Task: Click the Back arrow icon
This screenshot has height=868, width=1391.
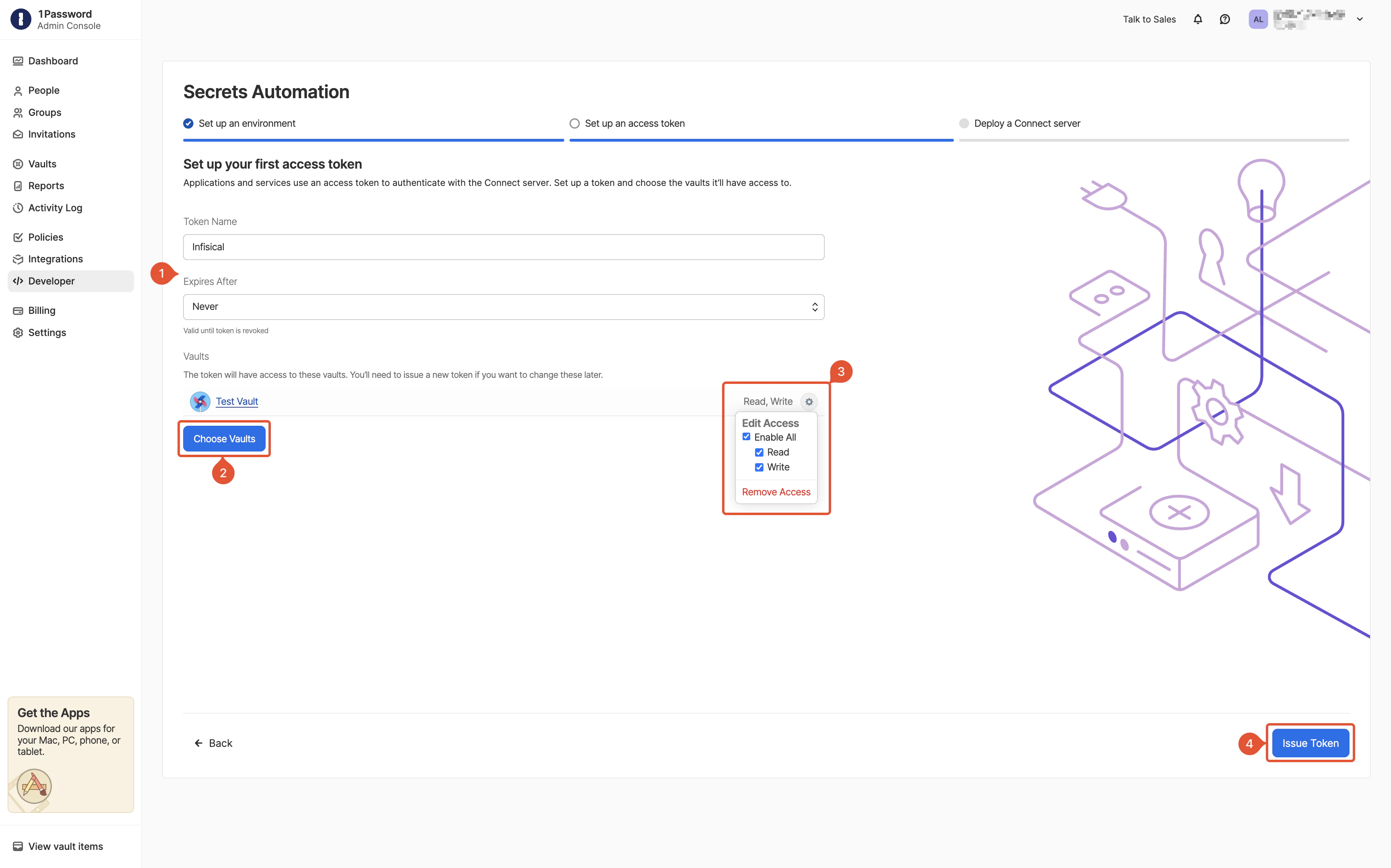Action: coord(198,743)
